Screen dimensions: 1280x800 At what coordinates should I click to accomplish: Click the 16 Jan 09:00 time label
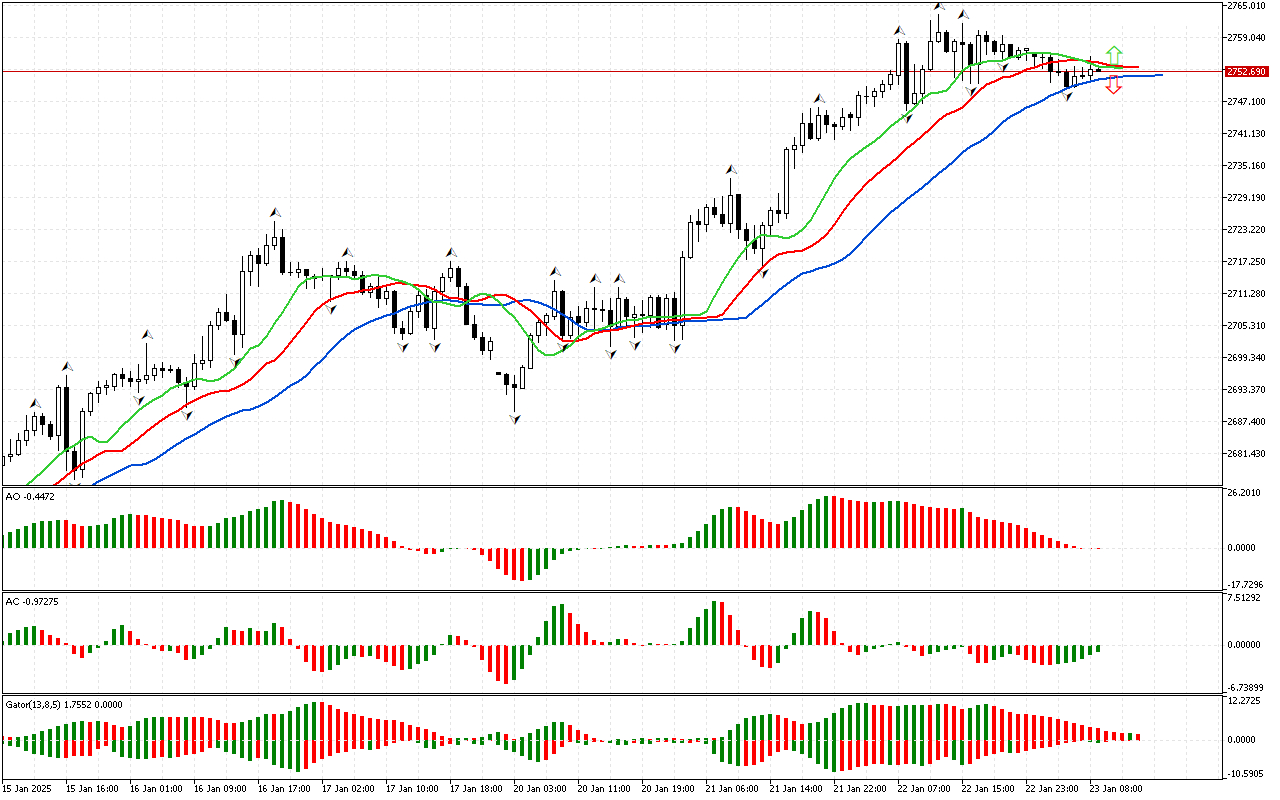pyautogui.click(x=219, y=789)
